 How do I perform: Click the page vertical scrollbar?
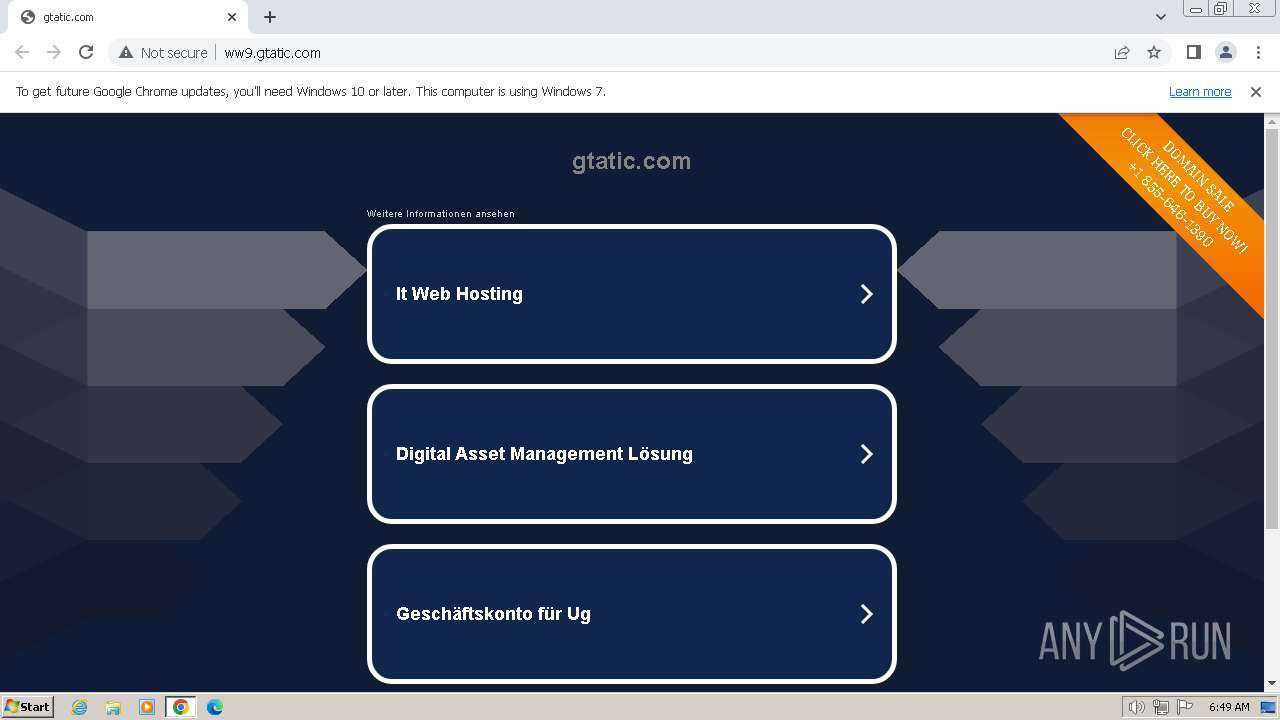[1272, 328]
